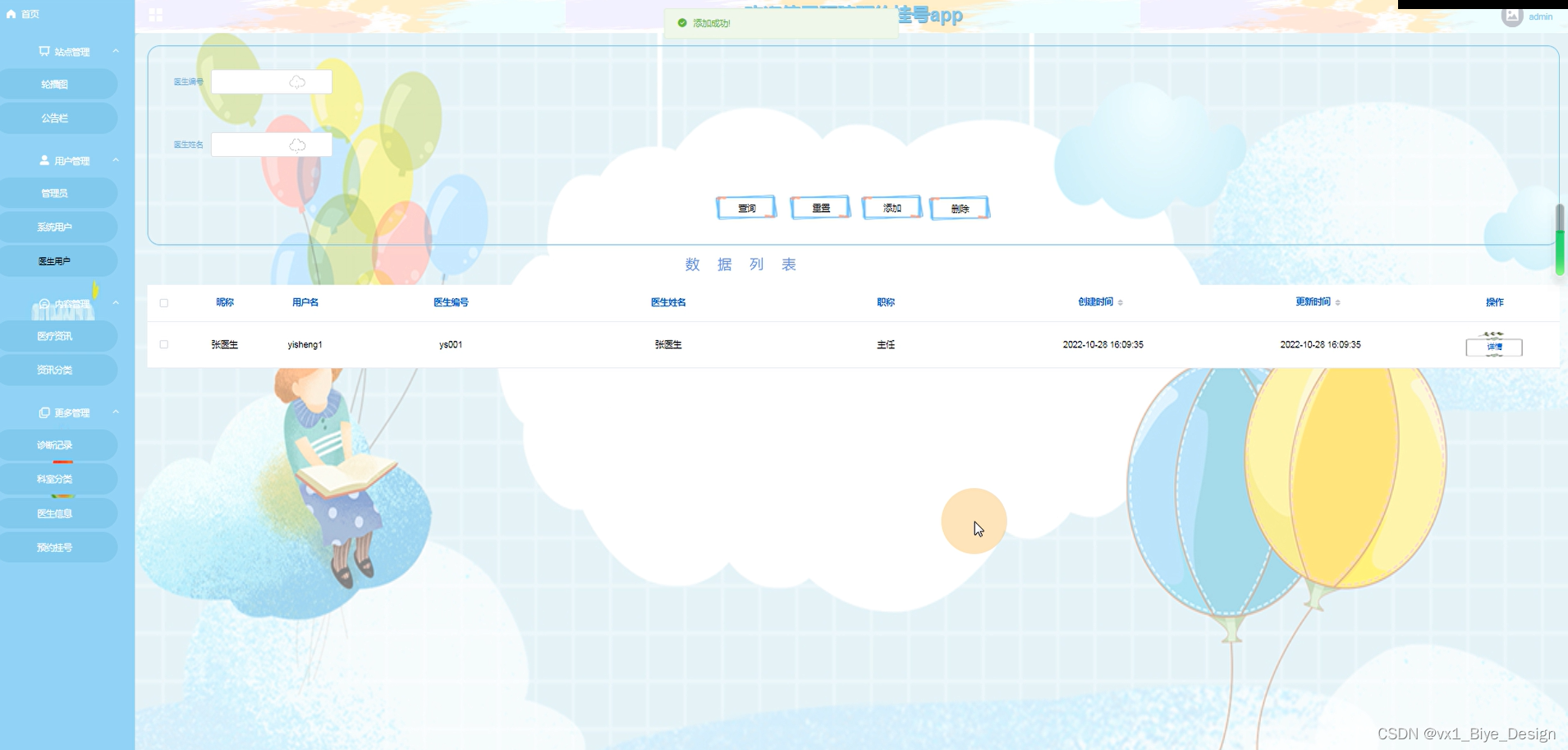Collapse the 用户管理 section chevron
The height and width of the screenshot is (750, 1568).
[x=116, y=160]
